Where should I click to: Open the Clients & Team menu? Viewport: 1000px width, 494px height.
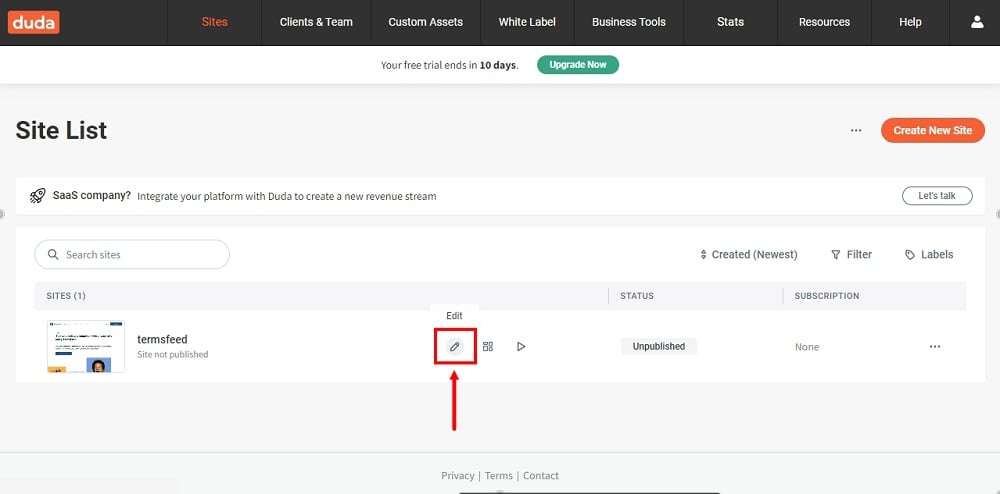[316, 22]
